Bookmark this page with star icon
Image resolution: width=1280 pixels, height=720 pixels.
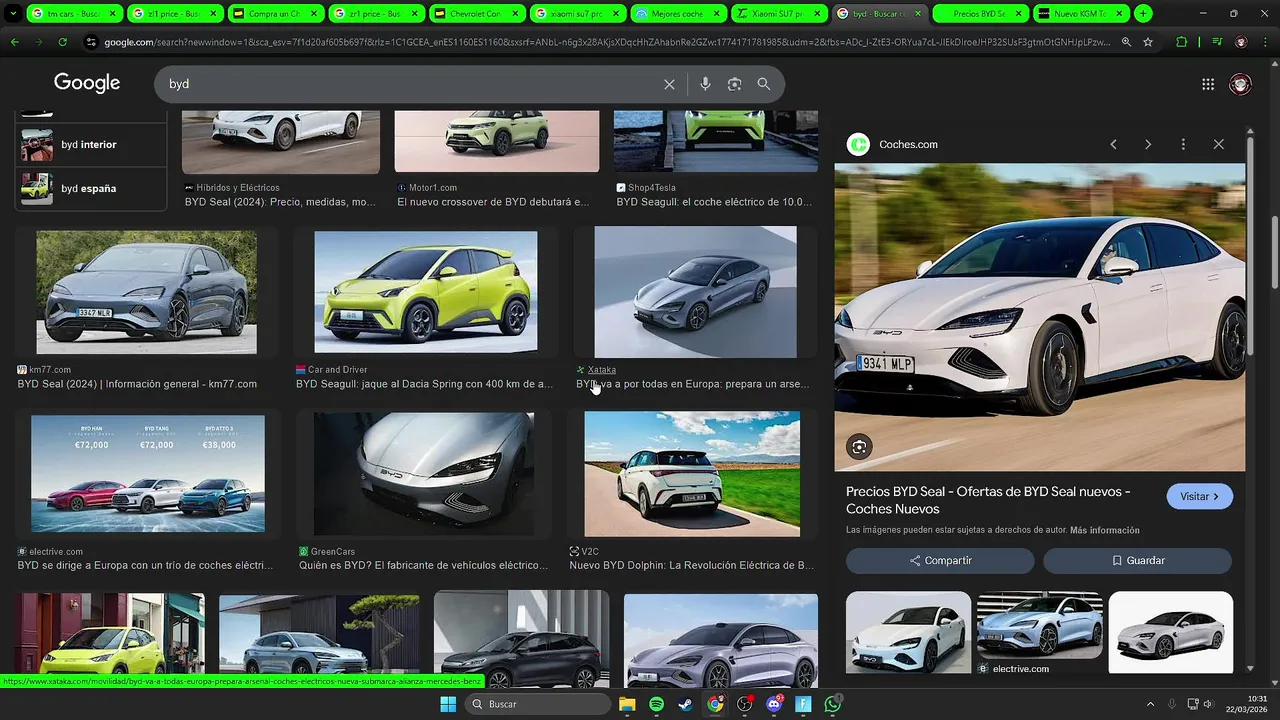[1148, 42]
